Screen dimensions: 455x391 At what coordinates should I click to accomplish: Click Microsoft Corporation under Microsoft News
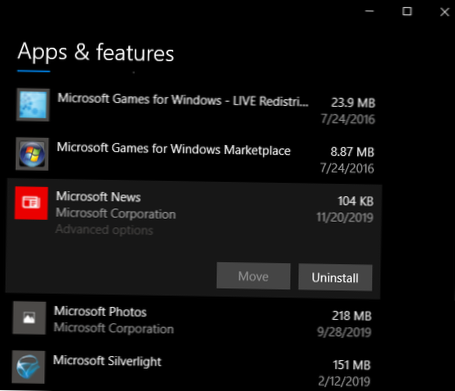point(116,213)
